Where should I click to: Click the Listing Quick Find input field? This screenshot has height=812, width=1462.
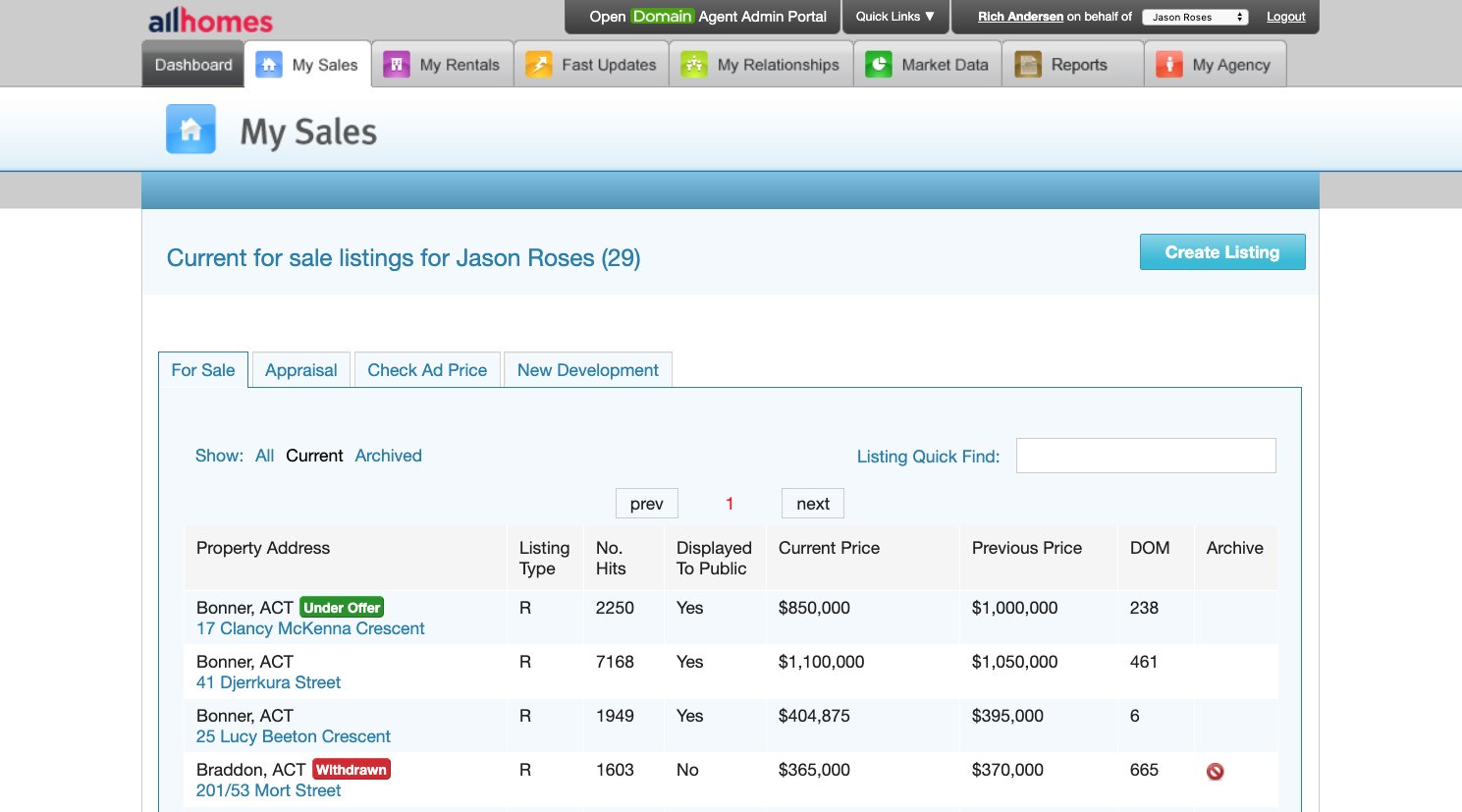(x=1146, y=456)
